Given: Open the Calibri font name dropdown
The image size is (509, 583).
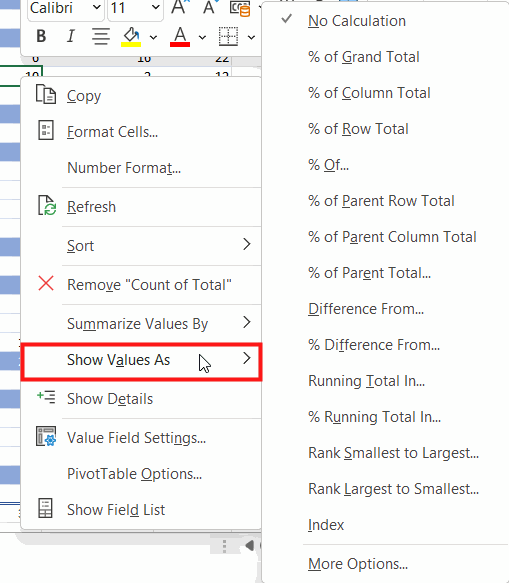Looking at the screenshot, I should pyautogui.click(x=66, y=8).
